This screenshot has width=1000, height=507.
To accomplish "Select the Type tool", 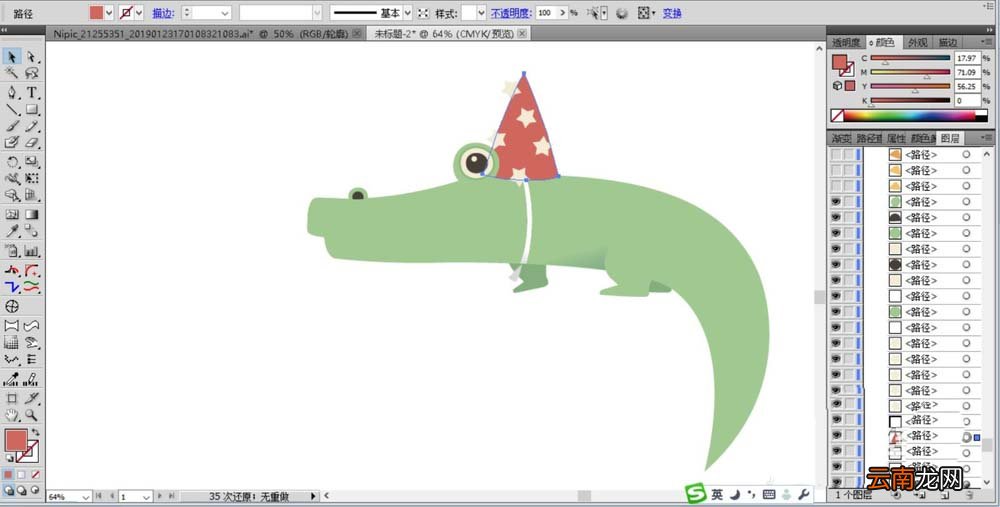I will 31,92.
